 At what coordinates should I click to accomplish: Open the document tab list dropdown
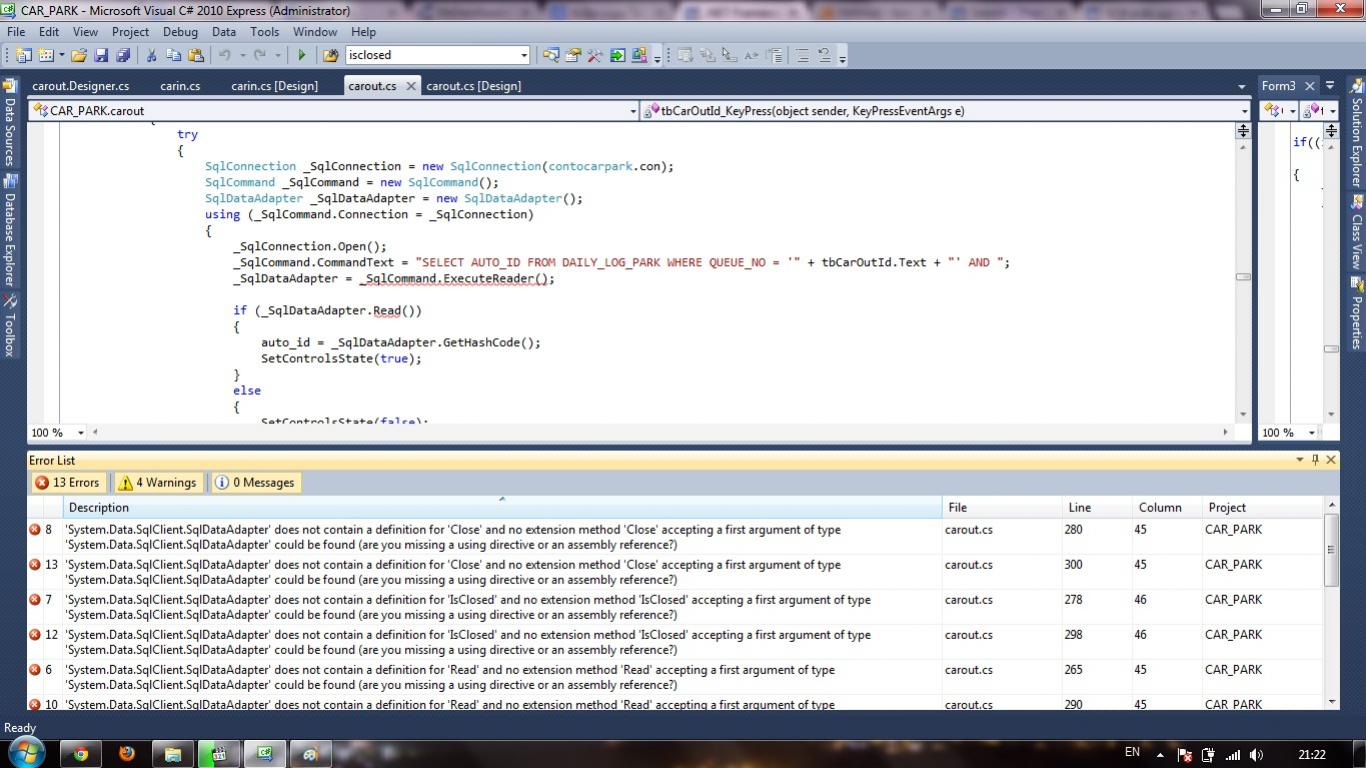pyautogui.click(x=1241, y=86)
